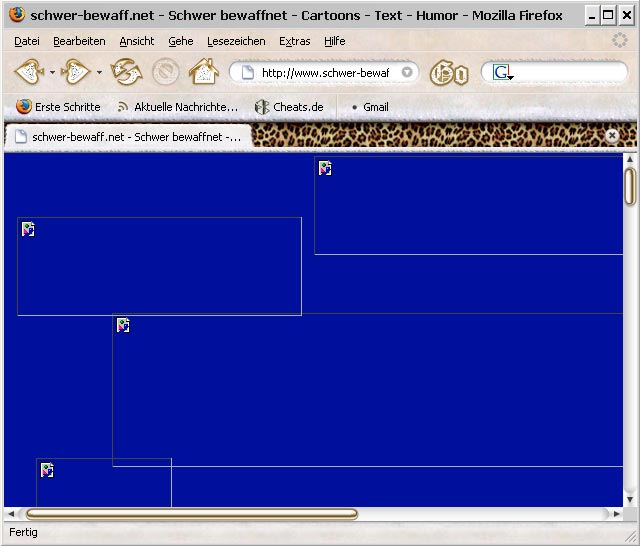This screenshot has width=640, height=546.
Task: Close the current tab with the X
Action: (x=612, y=135)
